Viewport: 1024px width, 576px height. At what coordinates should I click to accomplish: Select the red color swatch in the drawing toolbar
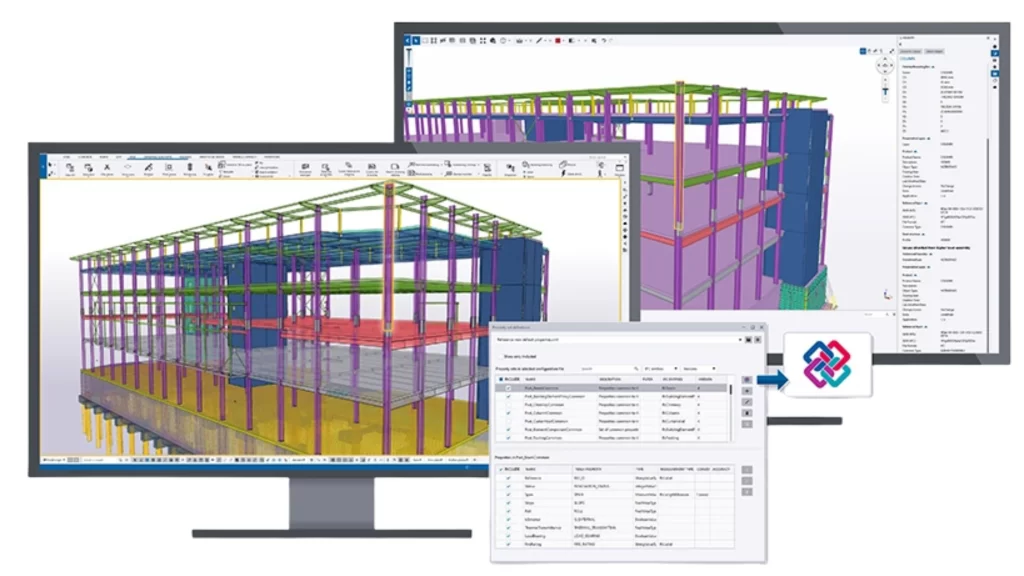point(558,40)
